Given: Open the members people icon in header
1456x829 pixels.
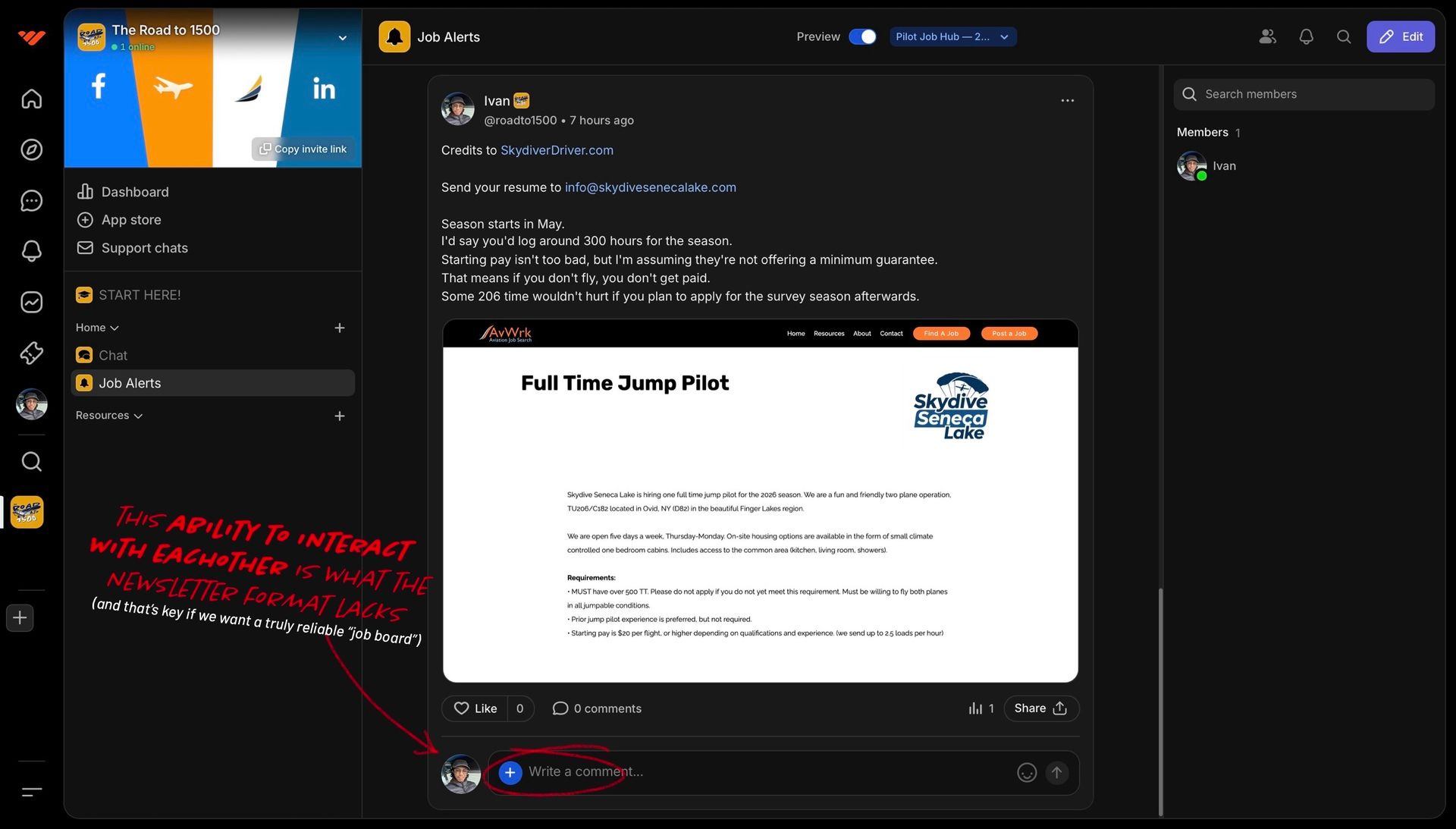Looking at the screenshot, I should point(1267,36).
